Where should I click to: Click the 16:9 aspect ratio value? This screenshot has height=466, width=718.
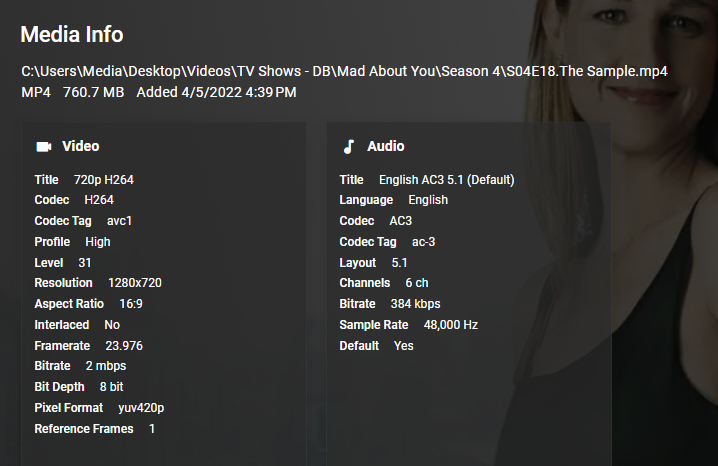tap(131, 304)
